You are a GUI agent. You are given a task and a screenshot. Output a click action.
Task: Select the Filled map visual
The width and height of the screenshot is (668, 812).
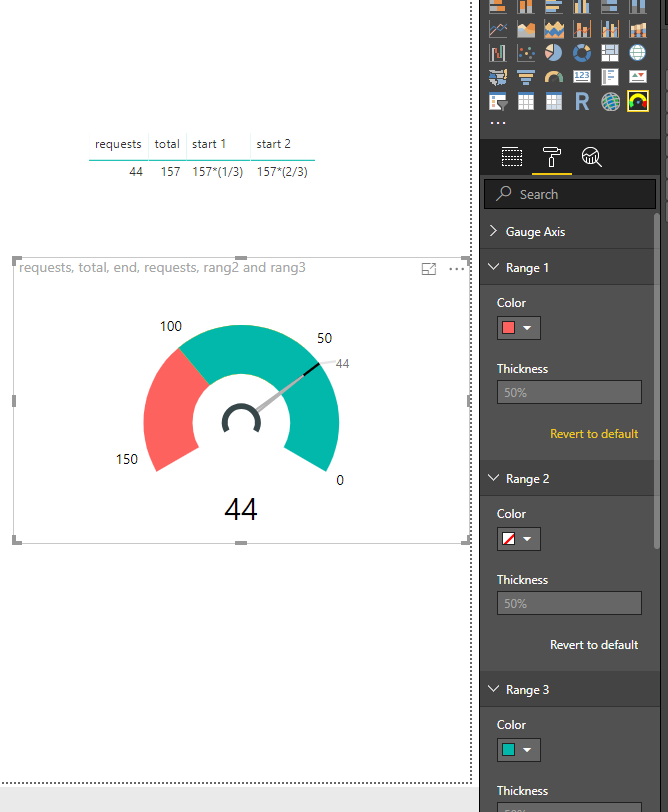(498, 77)
